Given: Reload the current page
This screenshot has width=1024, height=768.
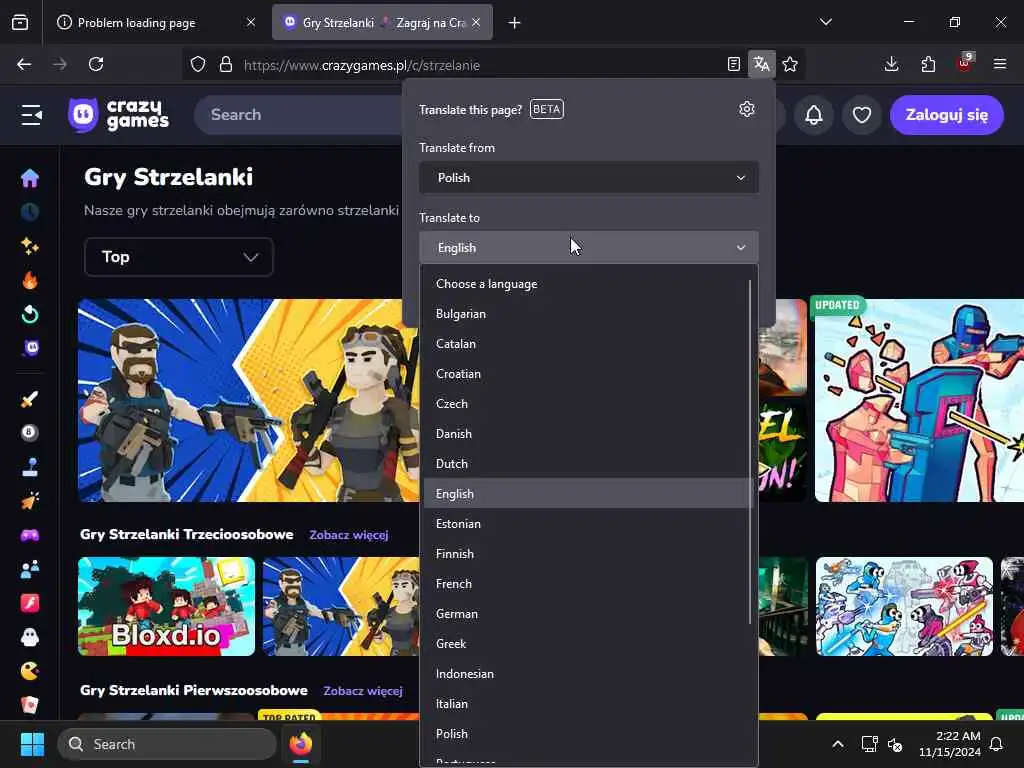Looking at the screenshot, I should [x=96, y=64].
